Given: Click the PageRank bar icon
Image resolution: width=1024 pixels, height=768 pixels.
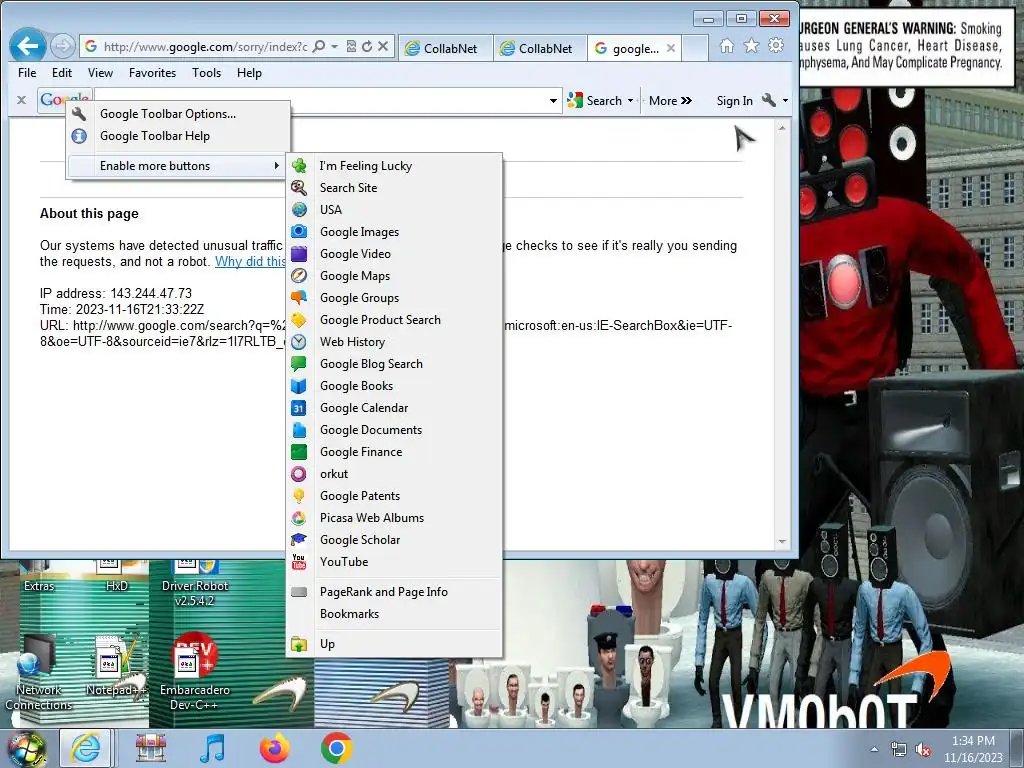Looking at the screenshot, I should (x=299, y=592).
